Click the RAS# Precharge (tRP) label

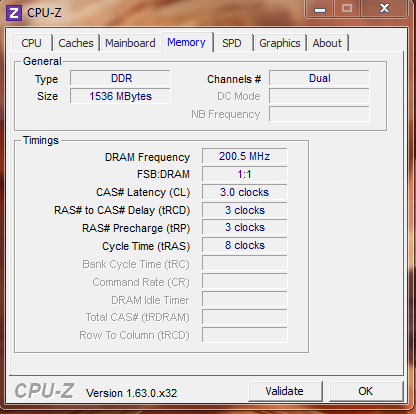pos(136,228)
